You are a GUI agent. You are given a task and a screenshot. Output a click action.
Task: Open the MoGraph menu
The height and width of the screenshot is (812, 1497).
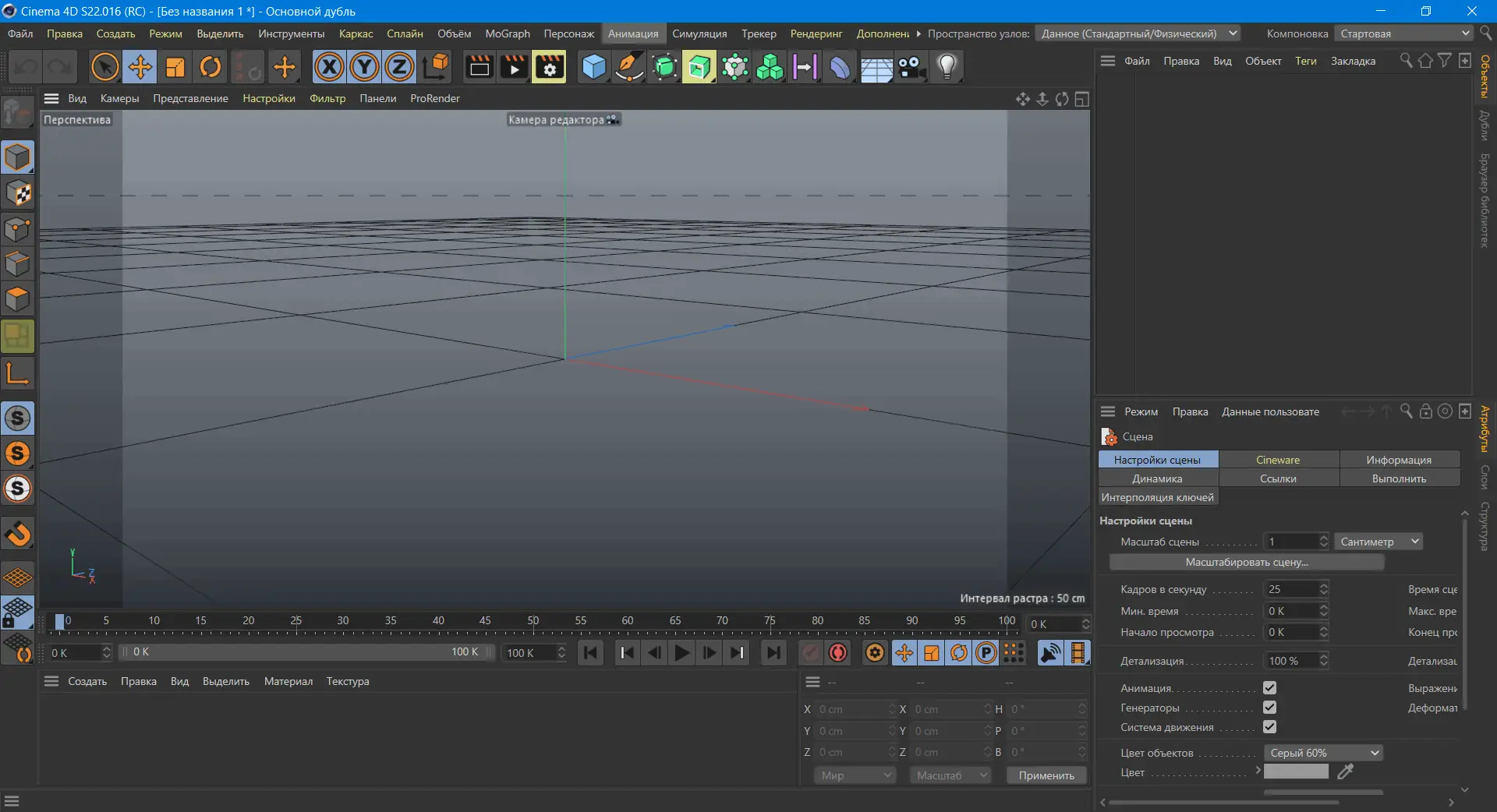[x=507, y=34]
